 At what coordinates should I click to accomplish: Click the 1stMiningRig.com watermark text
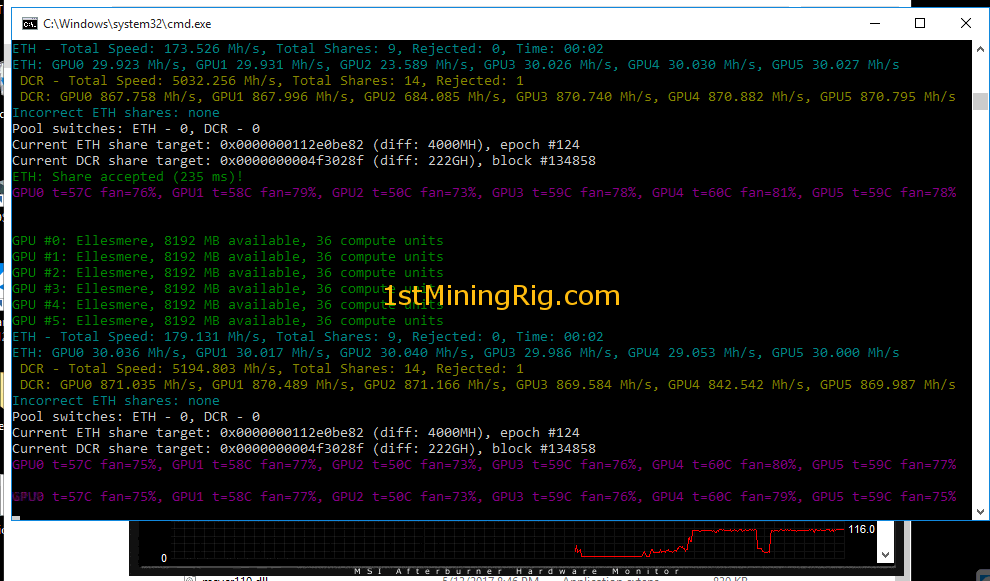click(x=501, y=296)
